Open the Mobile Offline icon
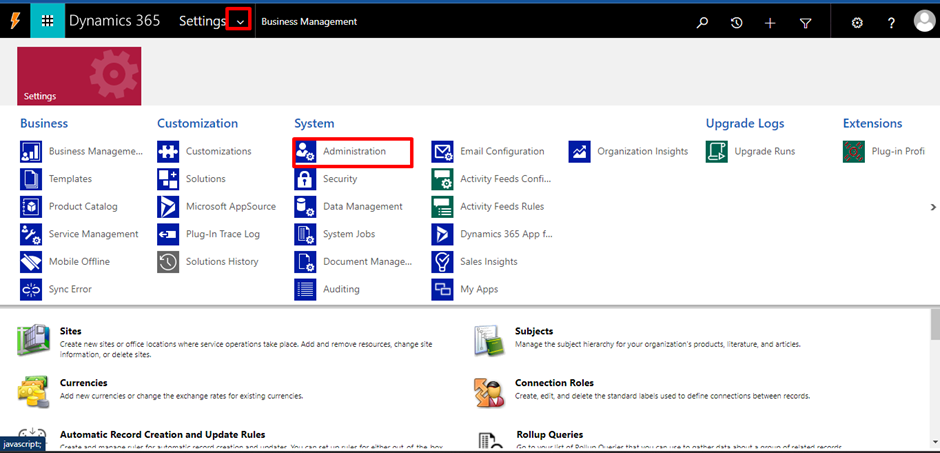 [31, 262]
